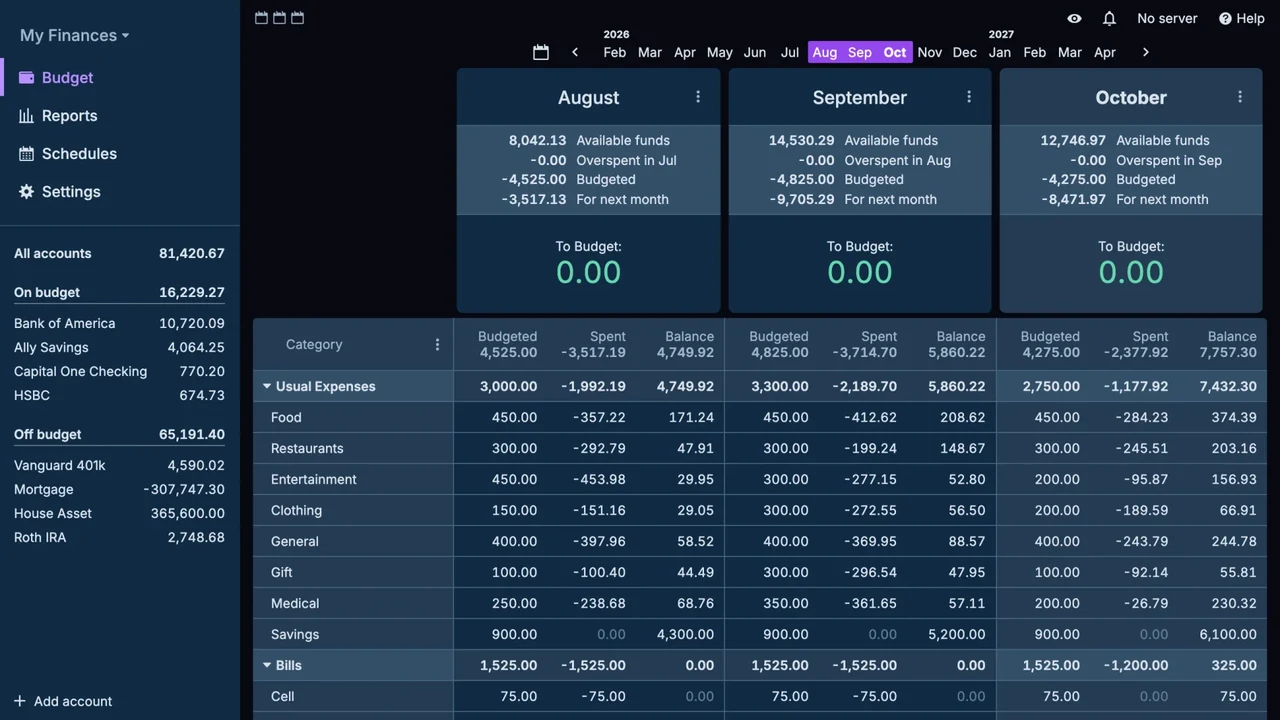The width and height of the screenshot is (1280, 720).
Task: Select Feb 2026 in month picker
Action: point(615,52)
